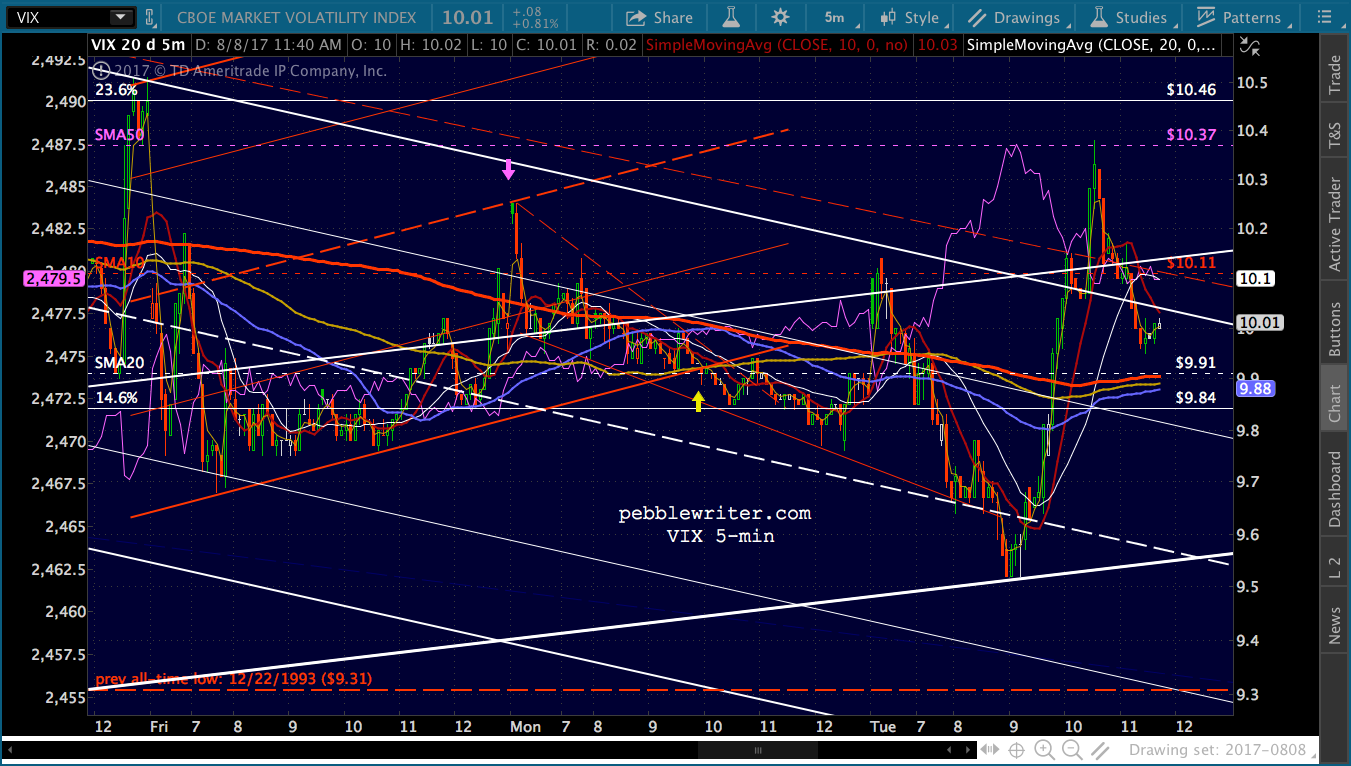Viewport: 1351px width, 766px height.
Task: Click the zoom out magnifier icon
Action: click(x=1071, y=749)
